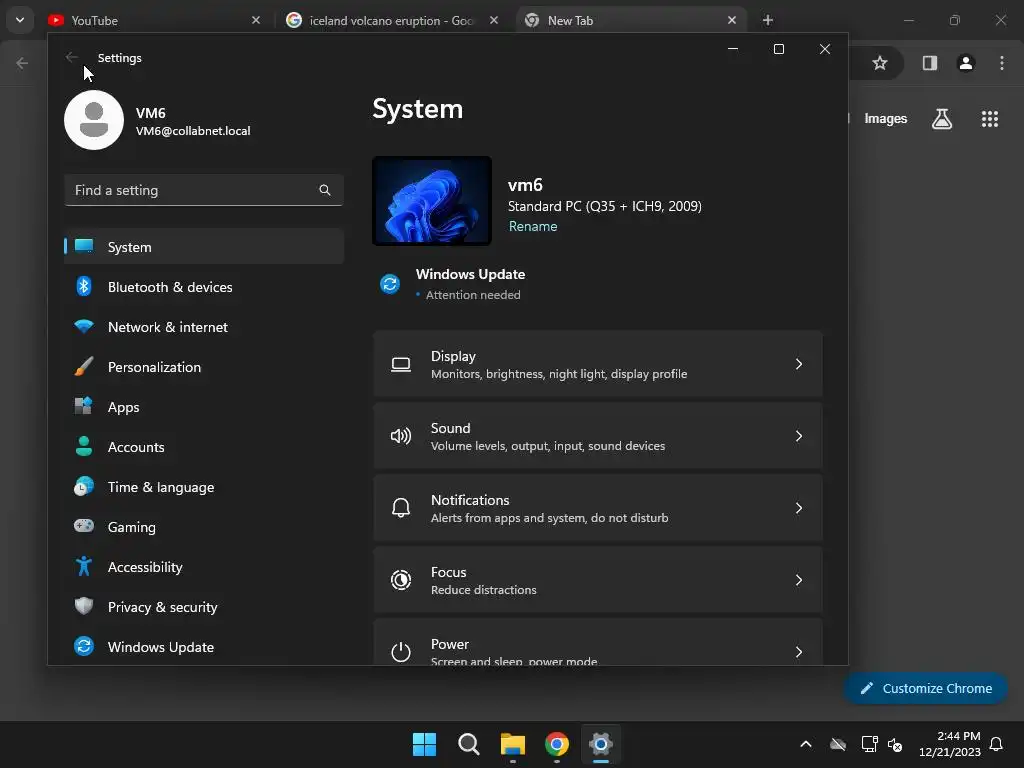The width and height of the screenshot is (1024, 768).
Task: Open Bluetooth & devices settings
Action: 204,287
